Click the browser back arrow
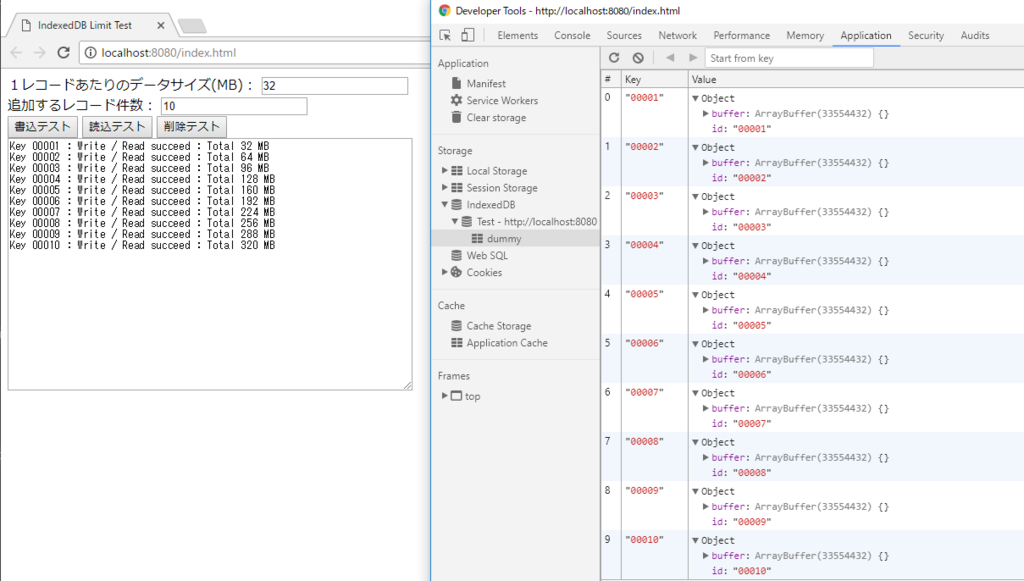Viewport: 1024px width, 581px height. (x=16, y=52)
